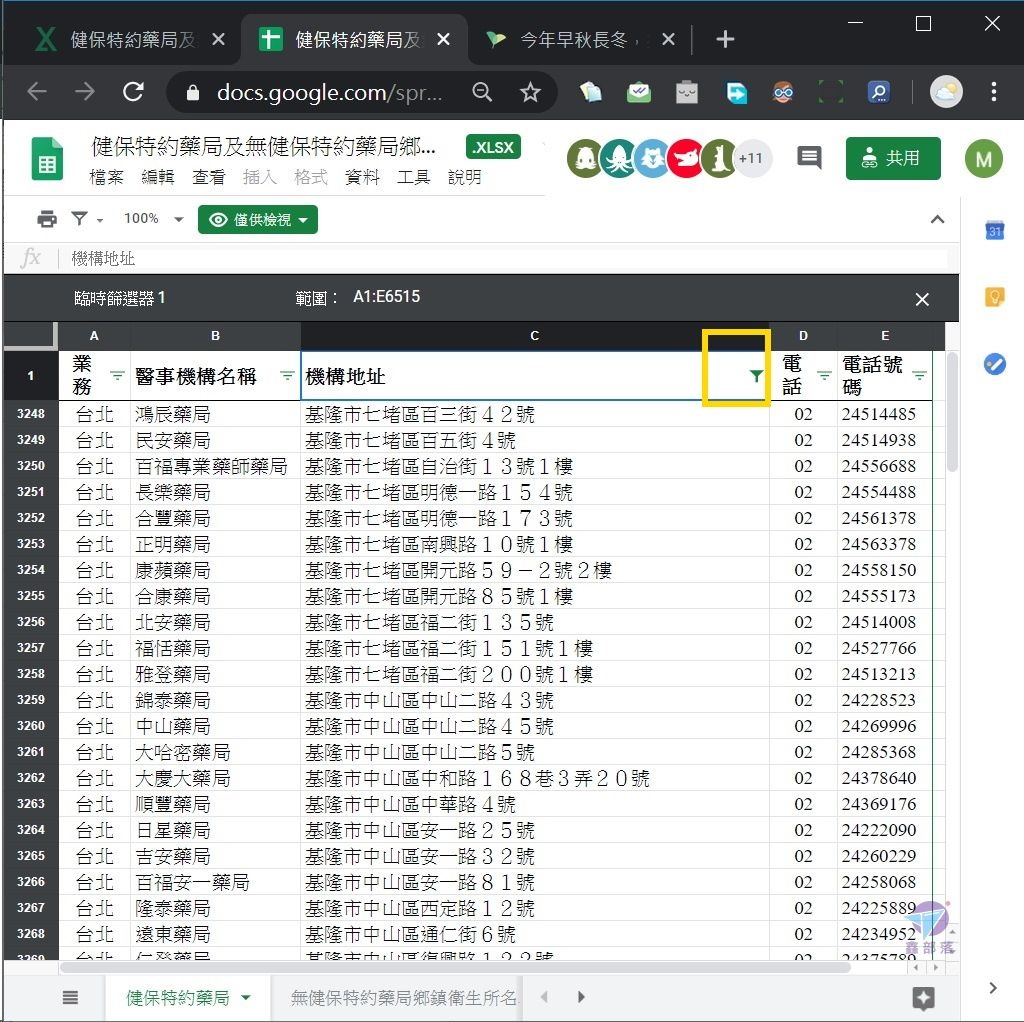The width and height of the screenshot is (1024, 1022).
Task: Click the browser back arrow
Action: [x=37, y=92]
